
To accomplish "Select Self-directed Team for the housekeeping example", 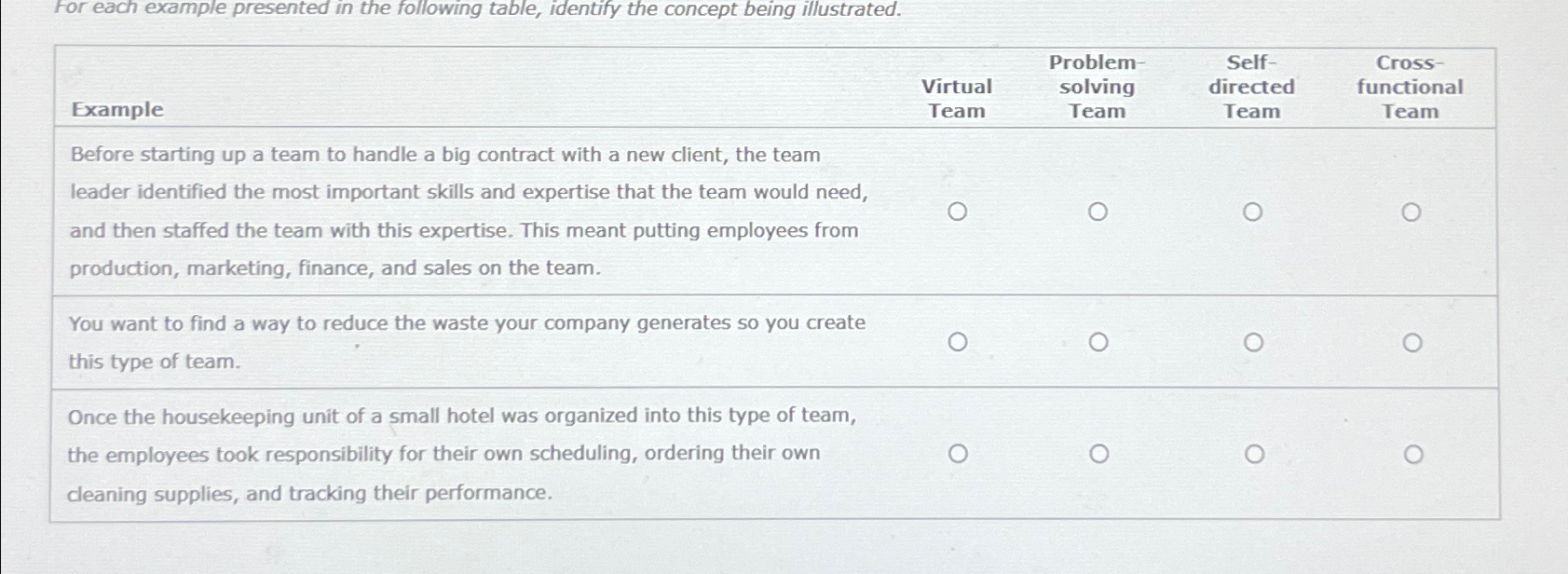I will (1252, 455).
